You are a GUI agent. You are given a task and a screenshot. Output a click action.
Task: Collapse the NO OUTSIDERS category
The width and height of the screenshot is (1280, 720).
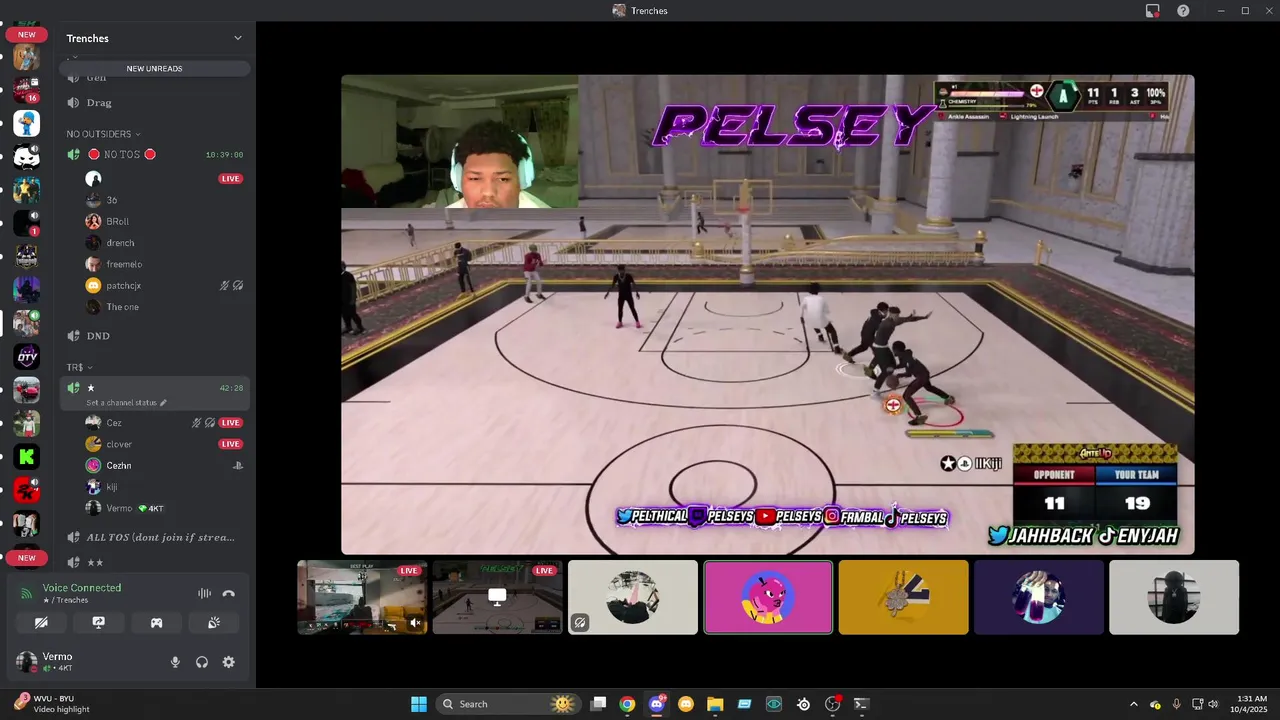pos(103,134)
